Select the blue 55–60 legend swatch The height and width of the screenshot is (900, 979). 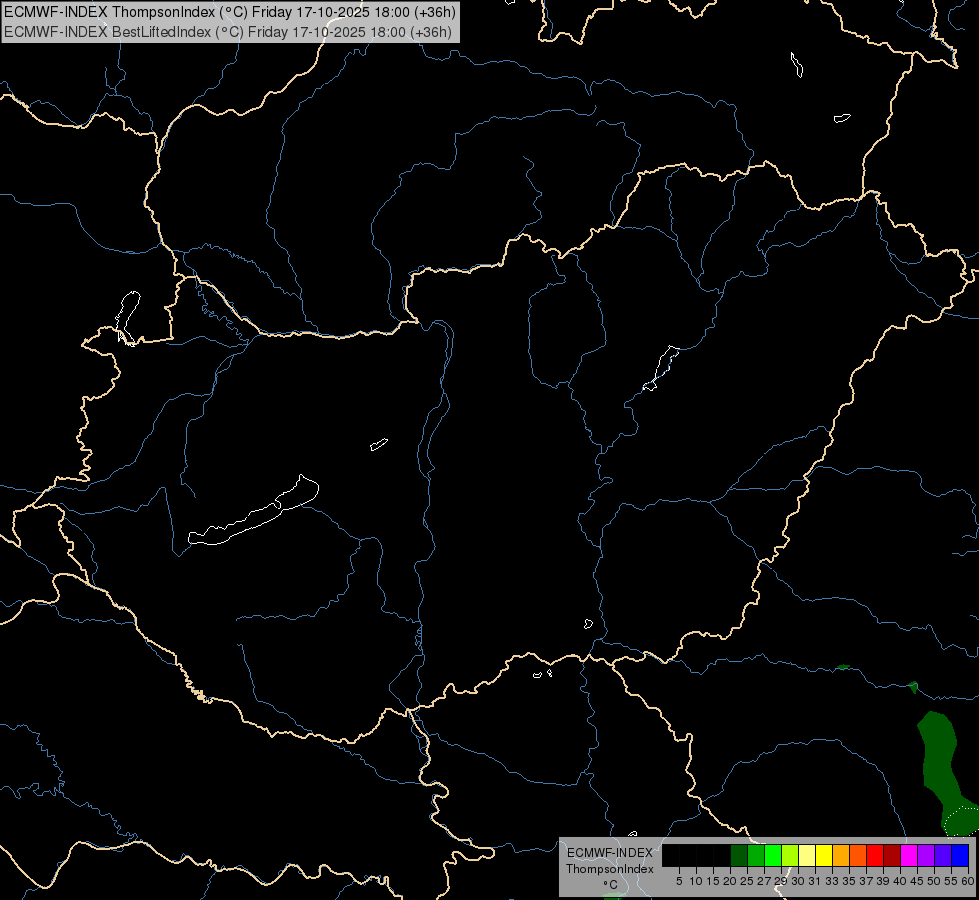[x=960, y=855]
